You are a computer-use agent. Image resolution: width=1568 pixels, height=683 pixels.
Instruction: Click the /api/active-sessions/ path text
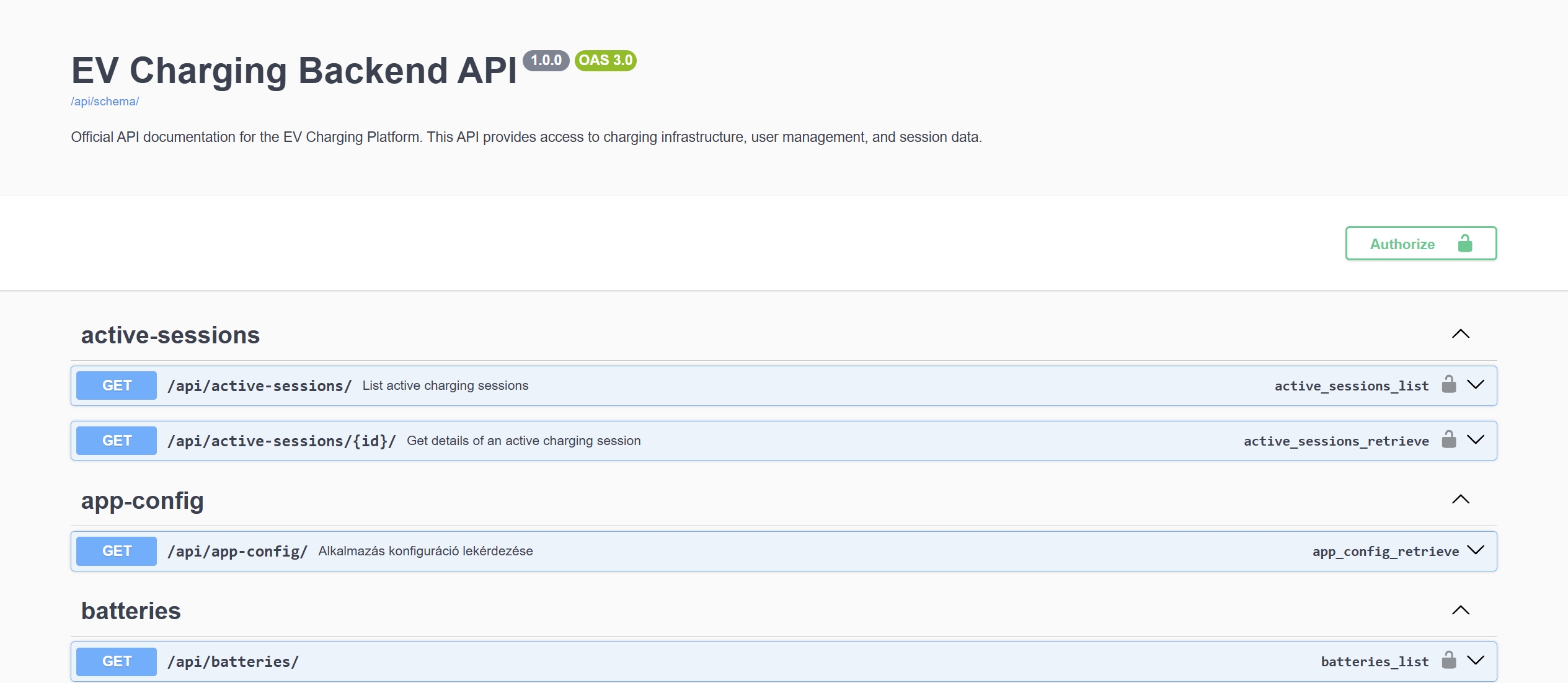pyautogui.click(x=260, y=386)
